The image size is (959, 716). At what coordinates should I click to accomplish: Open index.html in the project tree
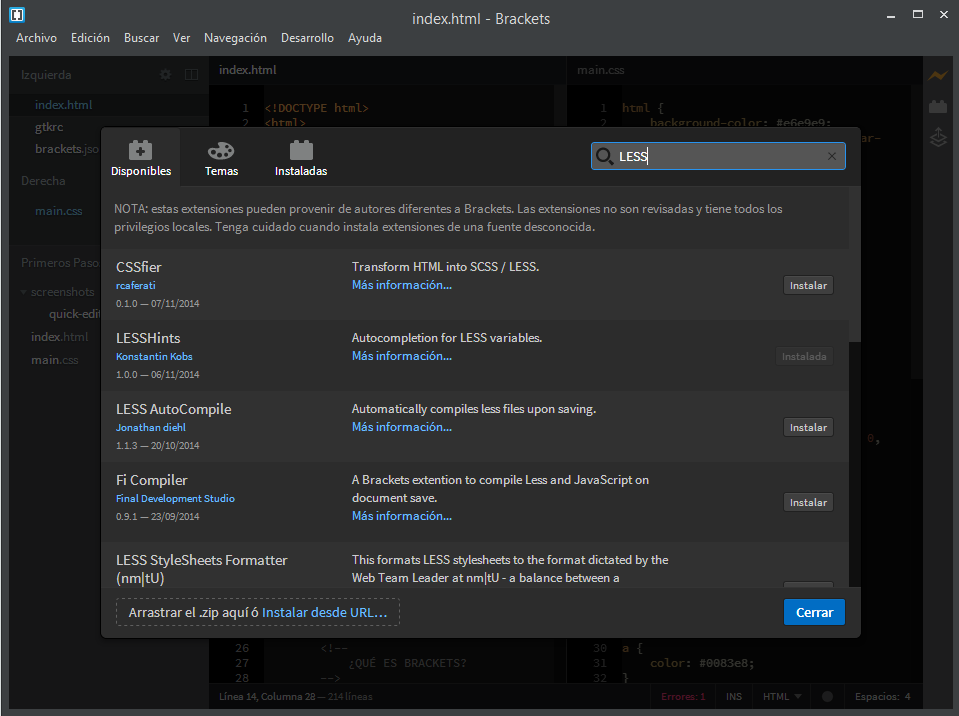(x=59, y=337)
